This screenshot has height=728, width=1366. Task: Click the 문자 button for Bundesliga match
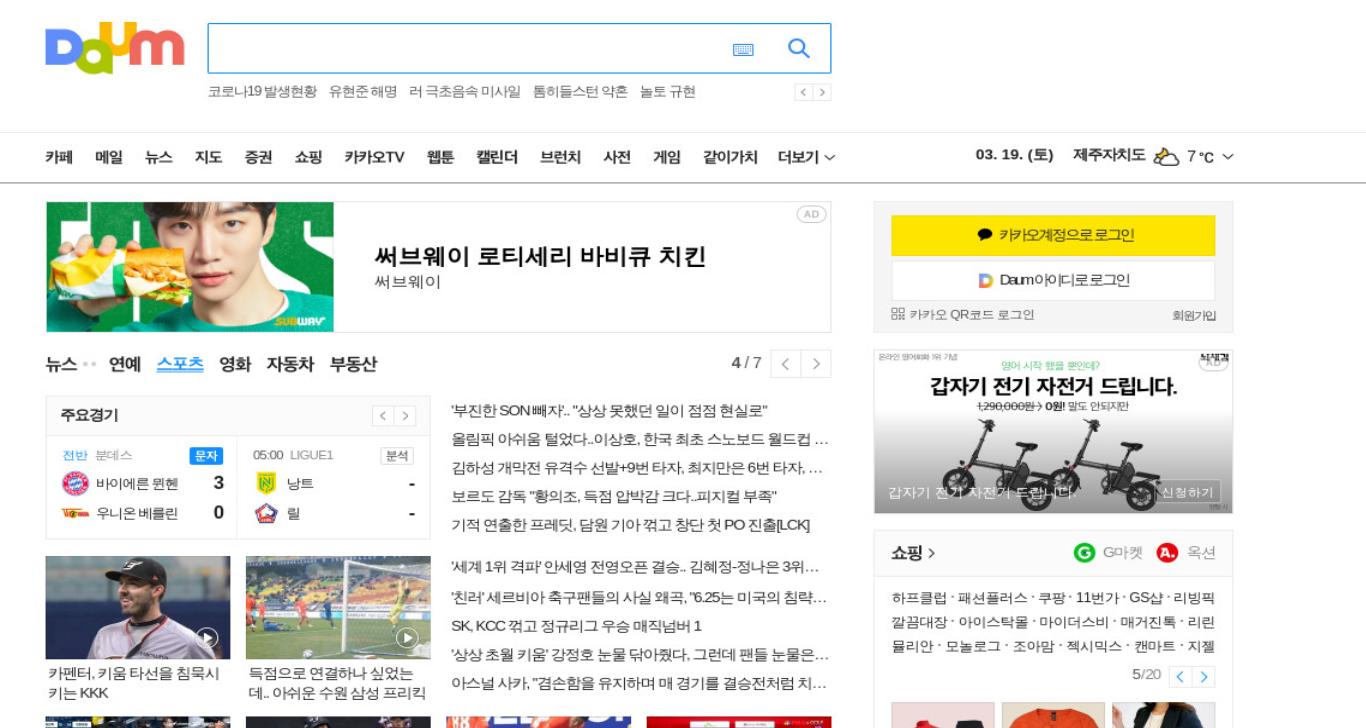tap(206, 456)
